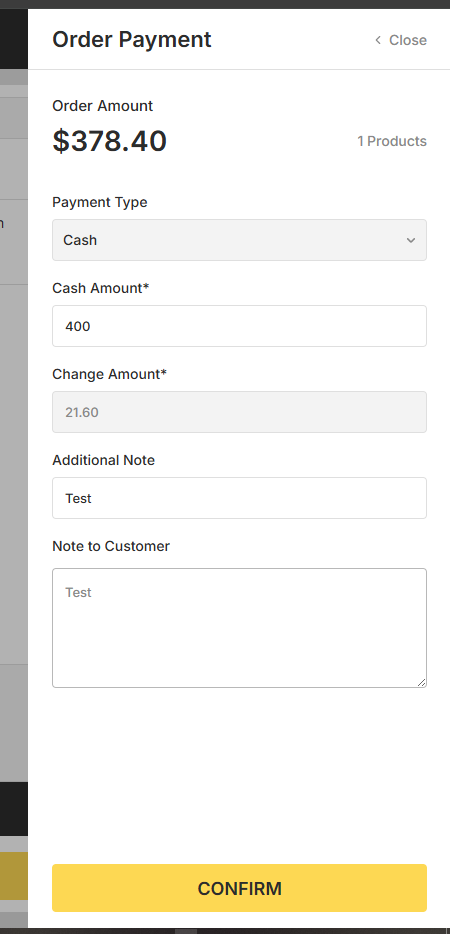This screenshot has height=934, width=450.
Task: Click the disabled Change Amount field 21.60
Action: point(240,412)
